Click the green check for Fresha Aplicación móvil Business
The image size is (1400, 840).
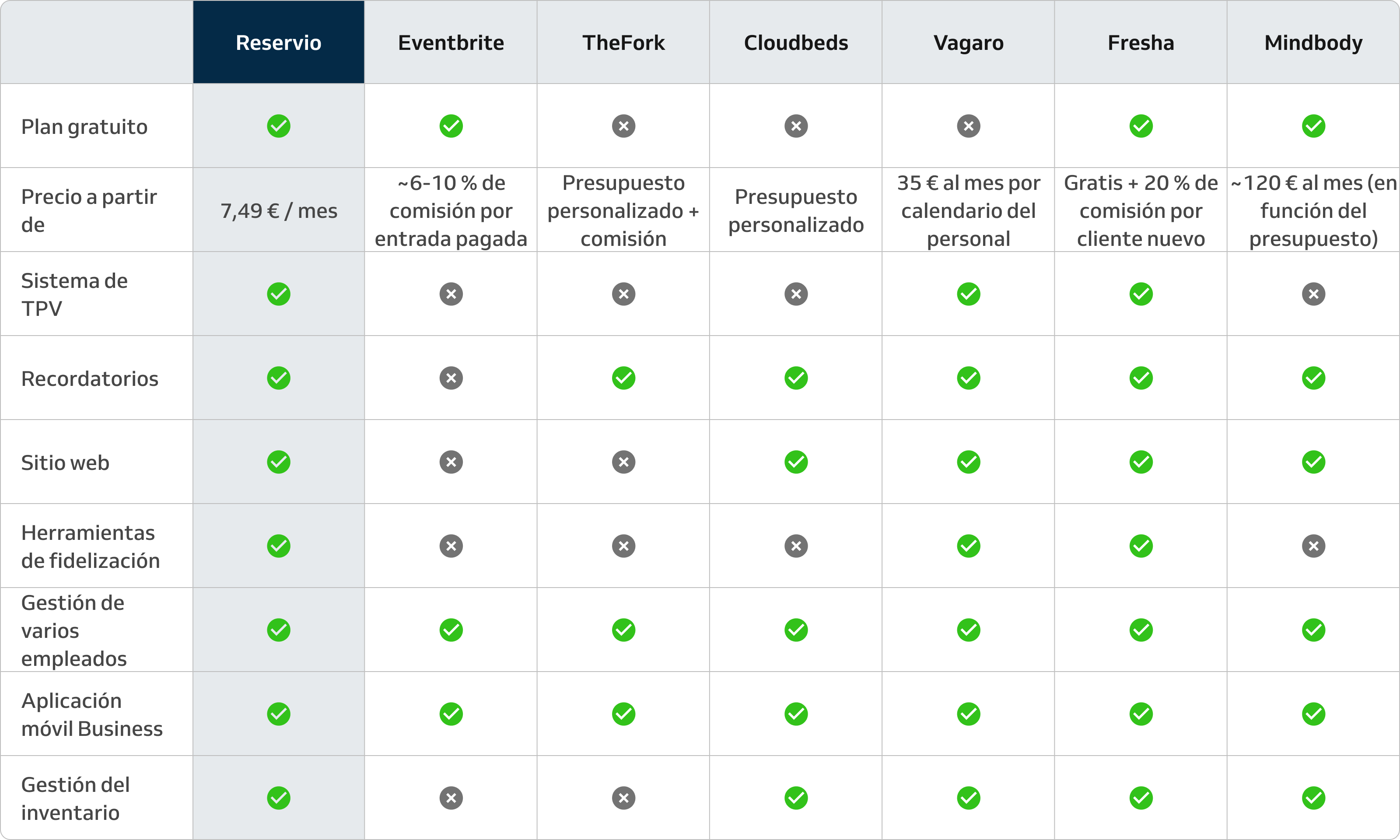click(1141, 714)
